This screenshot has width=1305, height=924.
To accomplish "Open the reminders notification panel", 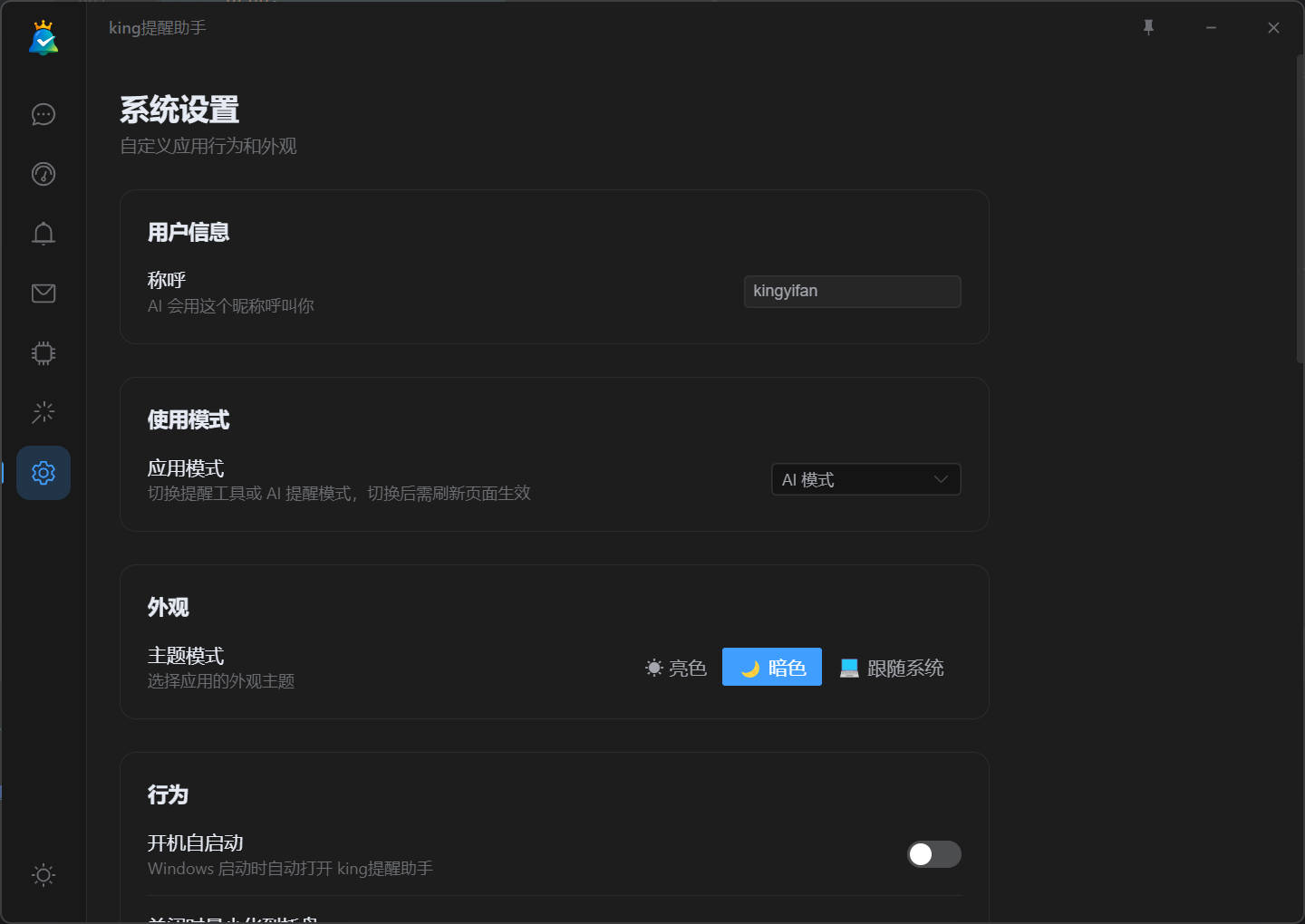I will pos(43,233).
